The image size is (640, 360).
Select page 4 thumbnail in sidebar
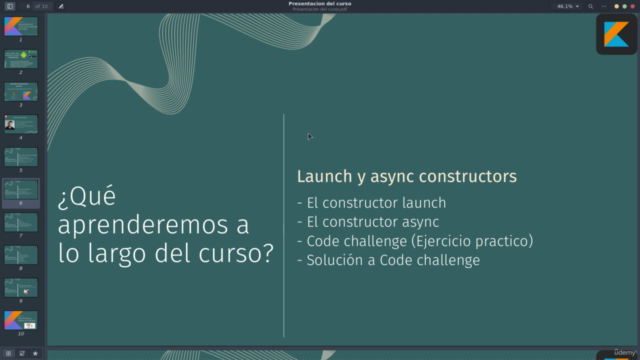point(21,124)
